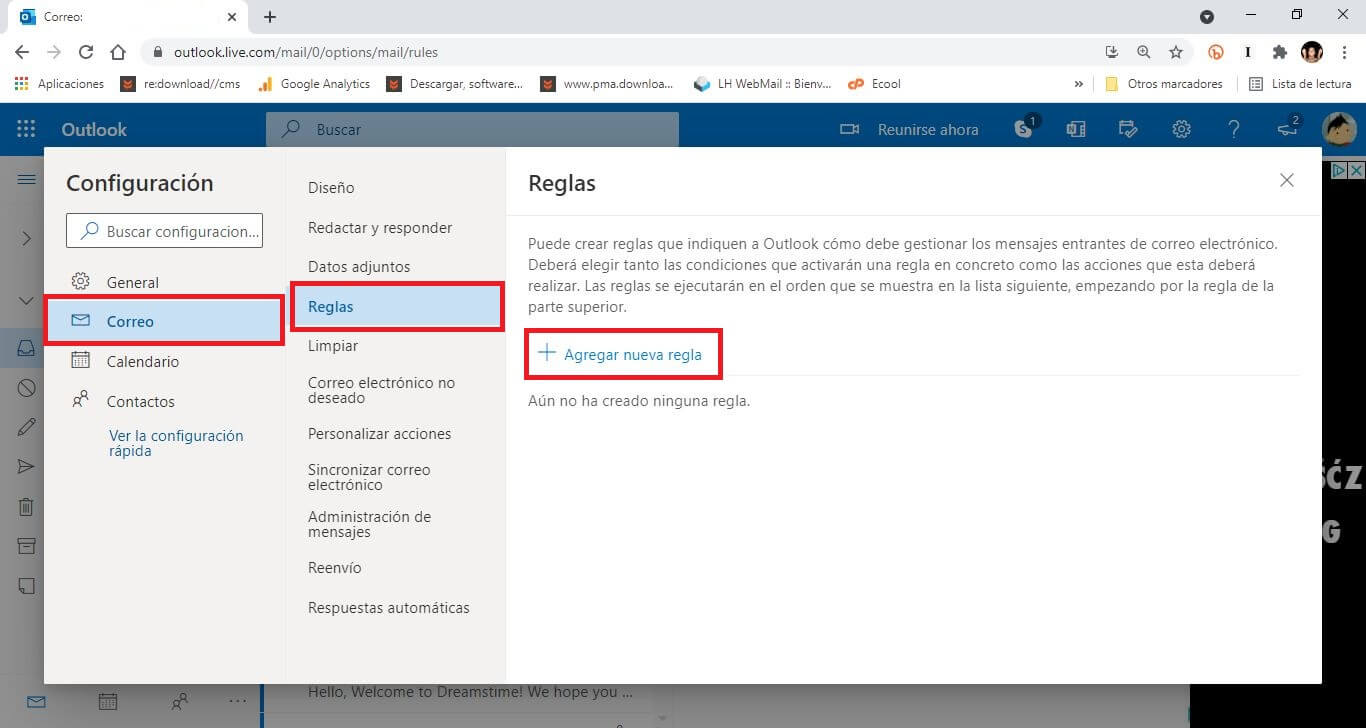Open the Chrome three-dot menu
Image resolution: width=1366 pixels, height=728 pixels.
coord(1344,52)
